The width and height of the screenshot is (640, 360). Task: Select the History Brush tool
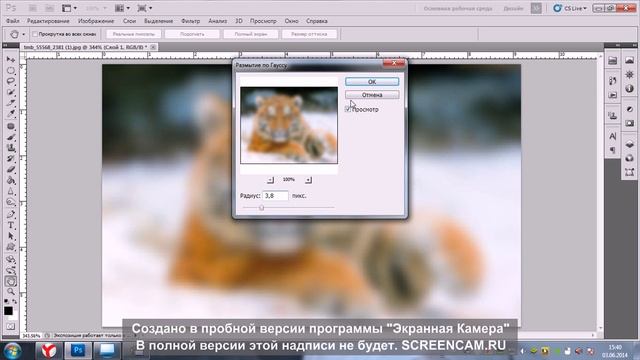pos(11,158)
